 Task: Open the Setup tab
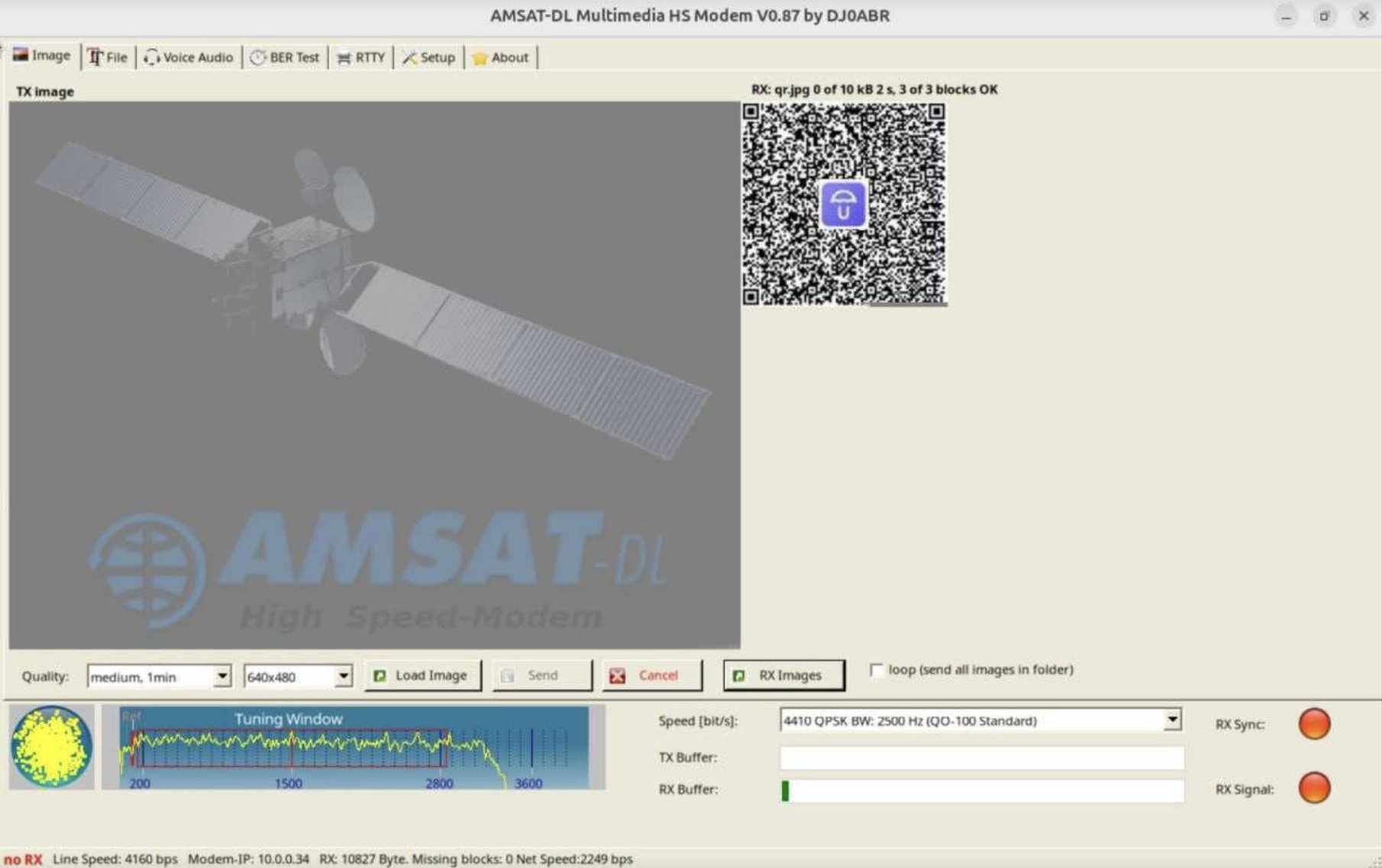pos(429,57)
